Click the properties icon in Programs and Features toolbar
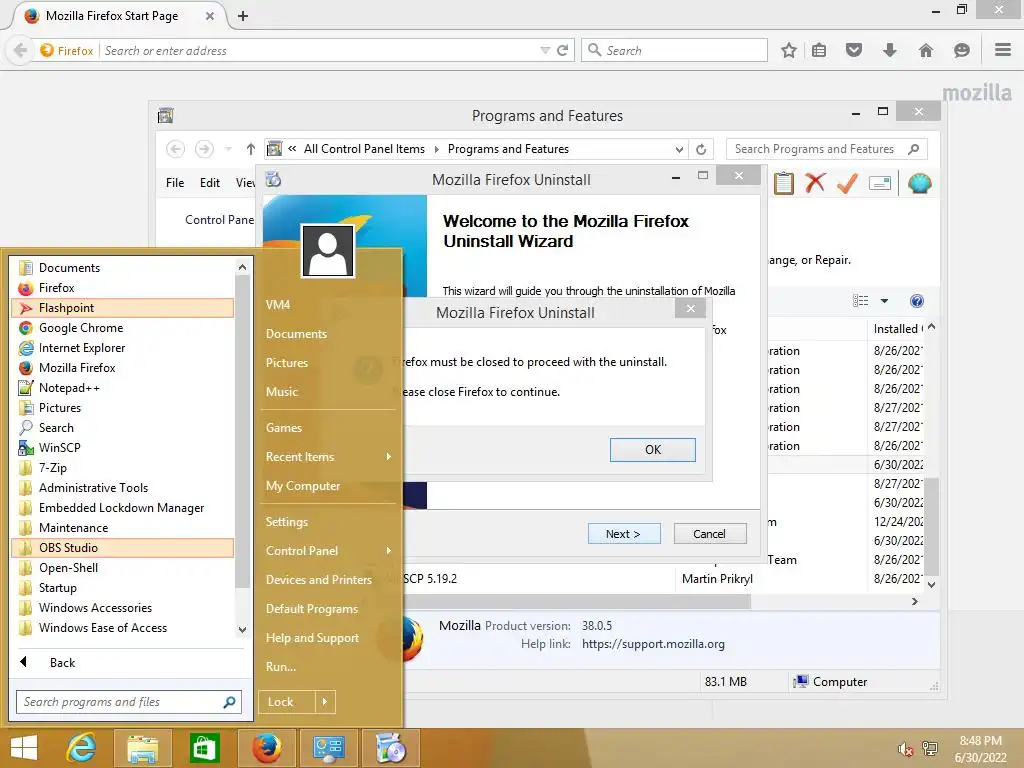Screen dimensions: 1024x768 [x=880, y=184]
